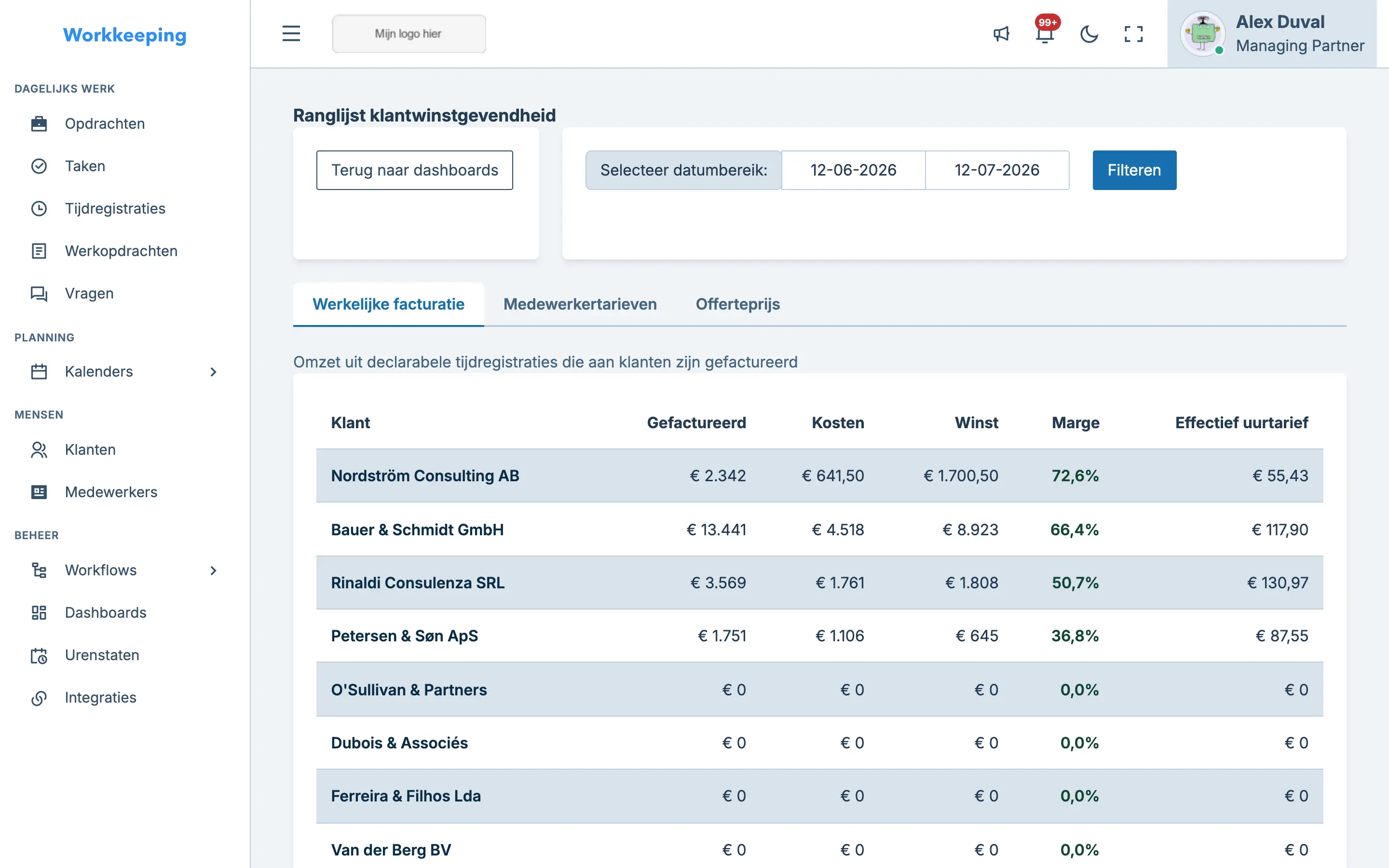The height and width of the screenshot is (868, 1389).
Task: Toggle the hamburger sidebar menu
Action: (291, 34)
